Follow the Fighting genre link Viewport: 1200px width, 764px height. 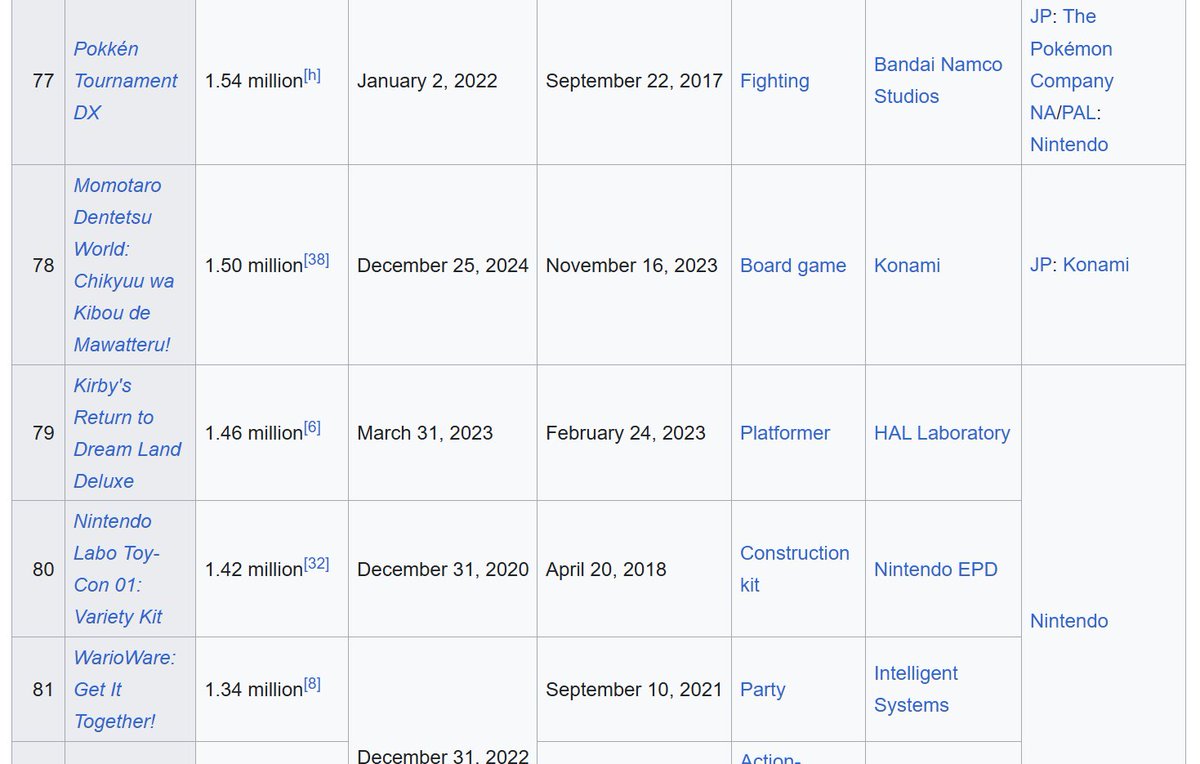coord(775,81)
